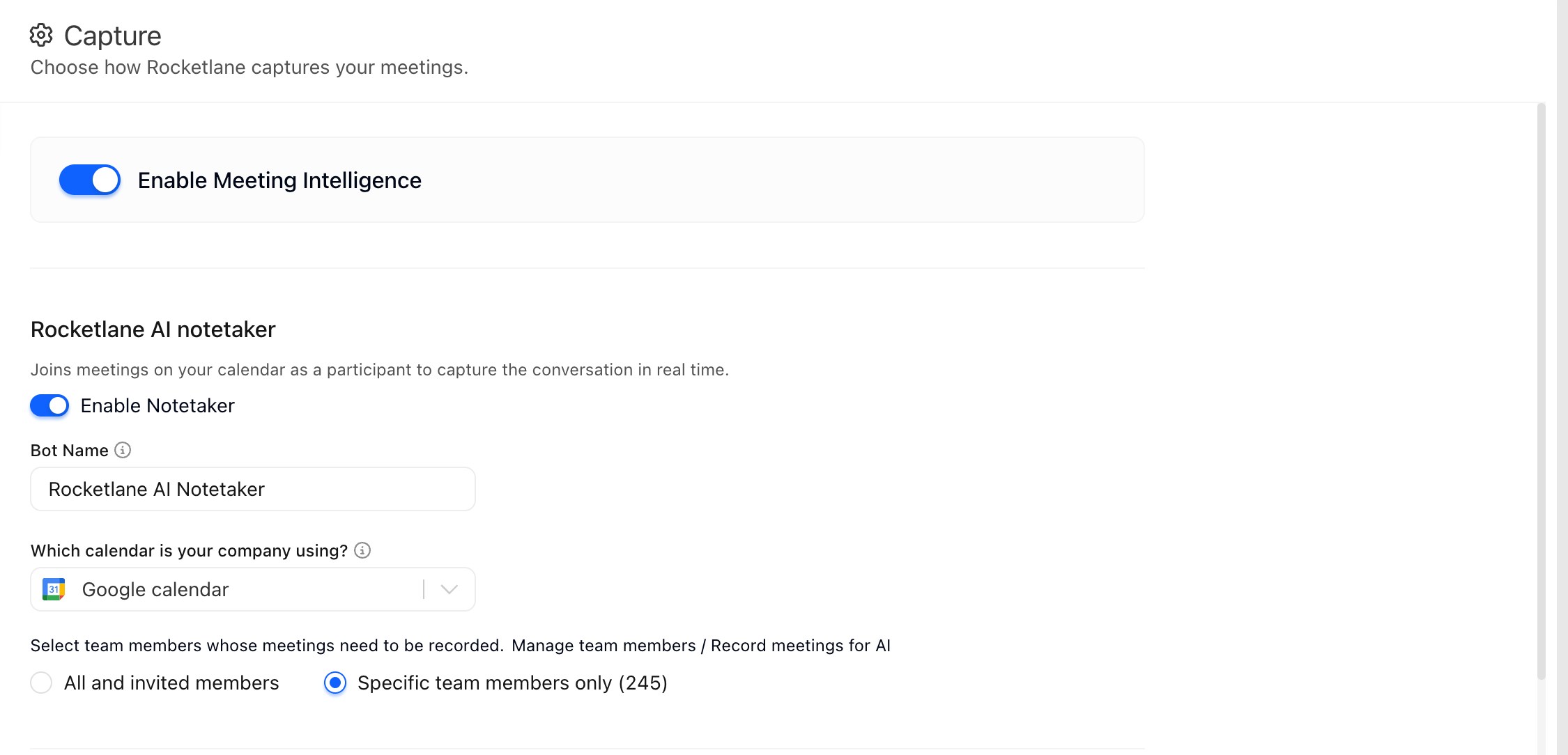This screenshot has height=755, width=1568.
Task: Select Specific team members only radio
Action: 335,683
